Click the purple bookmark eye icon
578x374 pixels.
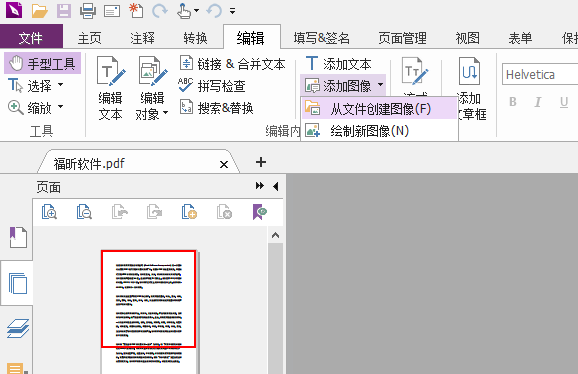pos(260,212)
